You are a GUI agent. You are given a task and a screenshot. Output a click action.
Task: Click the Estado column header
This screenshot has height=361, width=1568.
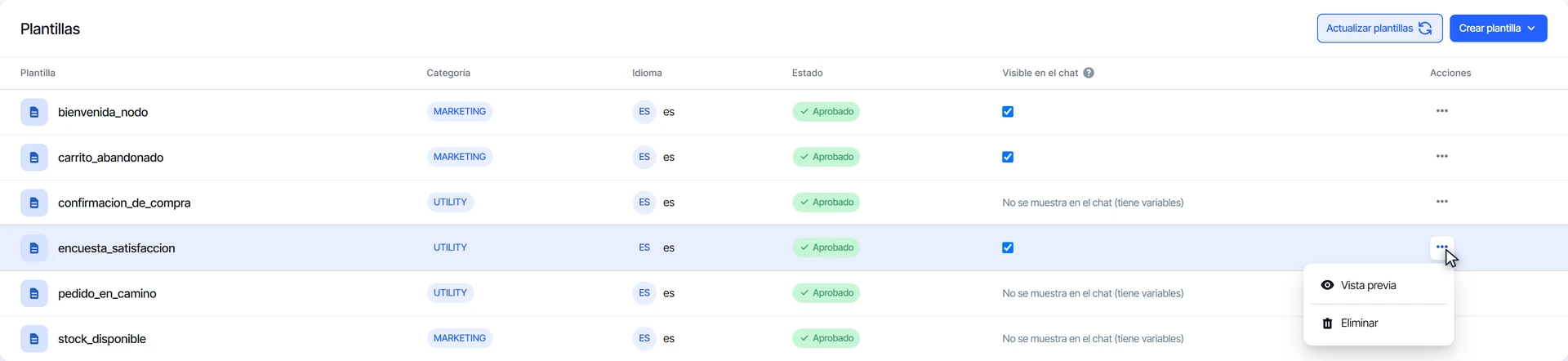click(807, 73)
